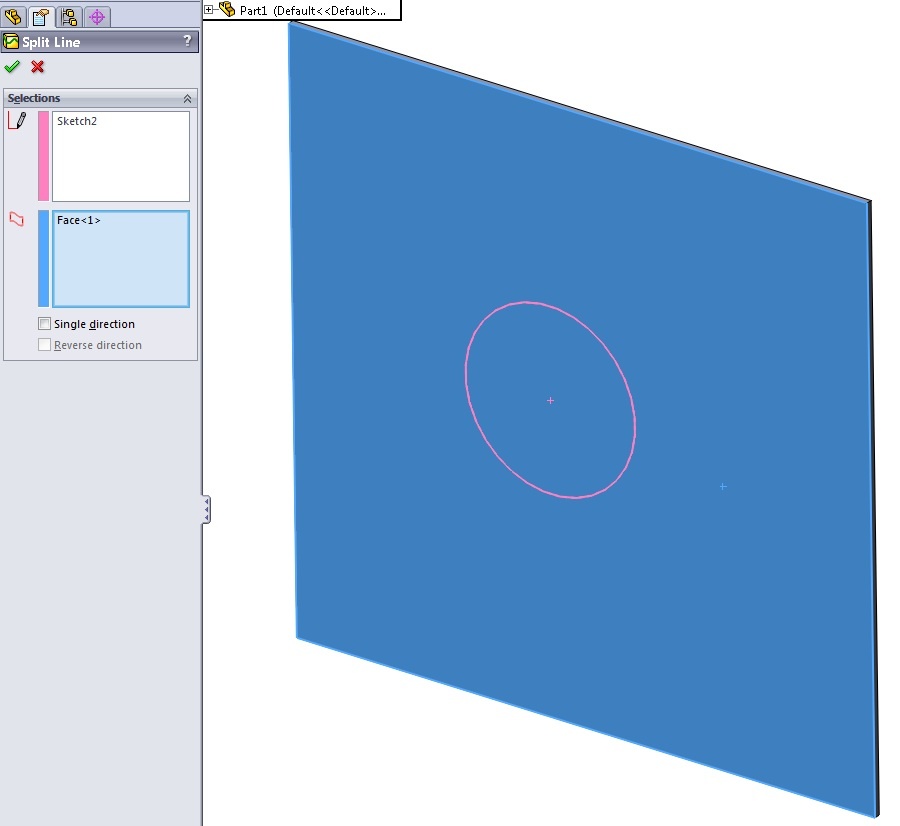Click the sketch to project pencil icon

pyautogui.click(x=17, y=121)
